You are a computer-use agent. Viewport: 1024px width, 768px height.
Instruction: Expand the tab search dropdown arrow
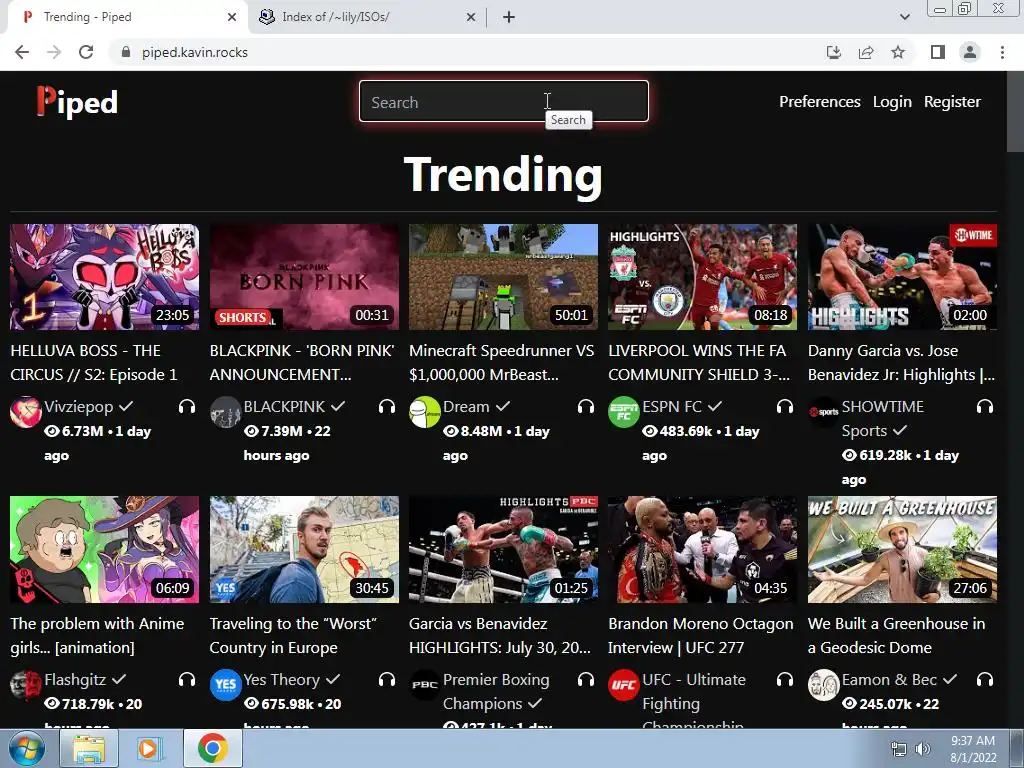click(x=904, y=17)
